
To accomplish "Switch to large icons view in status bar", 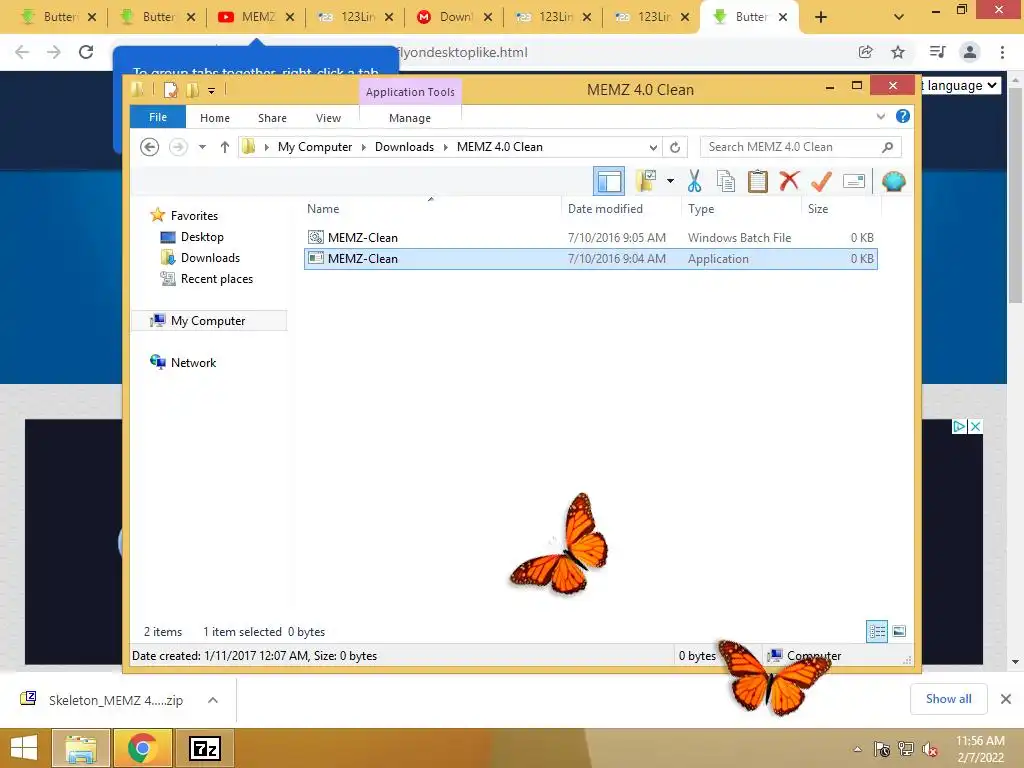I will point(899,631).
